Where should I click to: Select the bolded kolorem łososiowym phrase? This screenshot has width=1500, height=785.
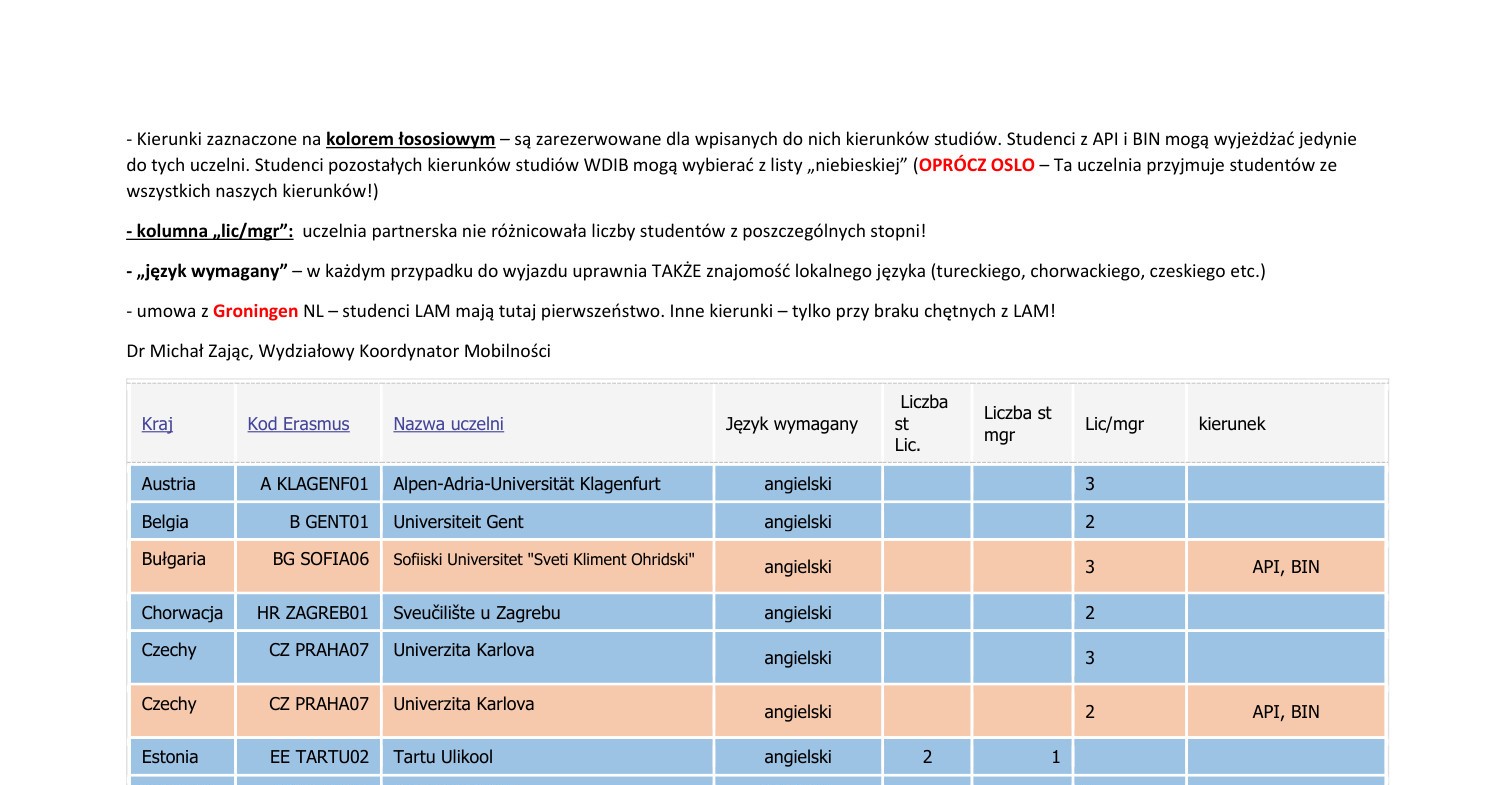pos(409,139)
